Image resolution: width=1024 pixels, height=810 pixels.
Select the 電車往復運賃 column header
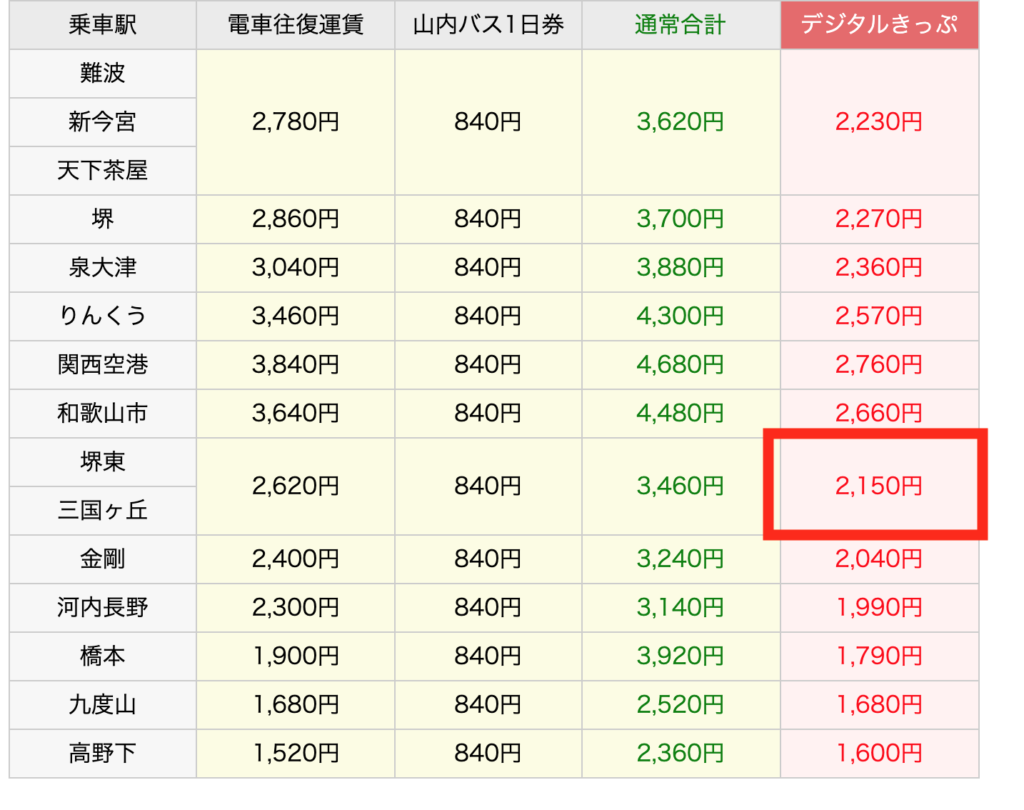click(x=295, y=25)
